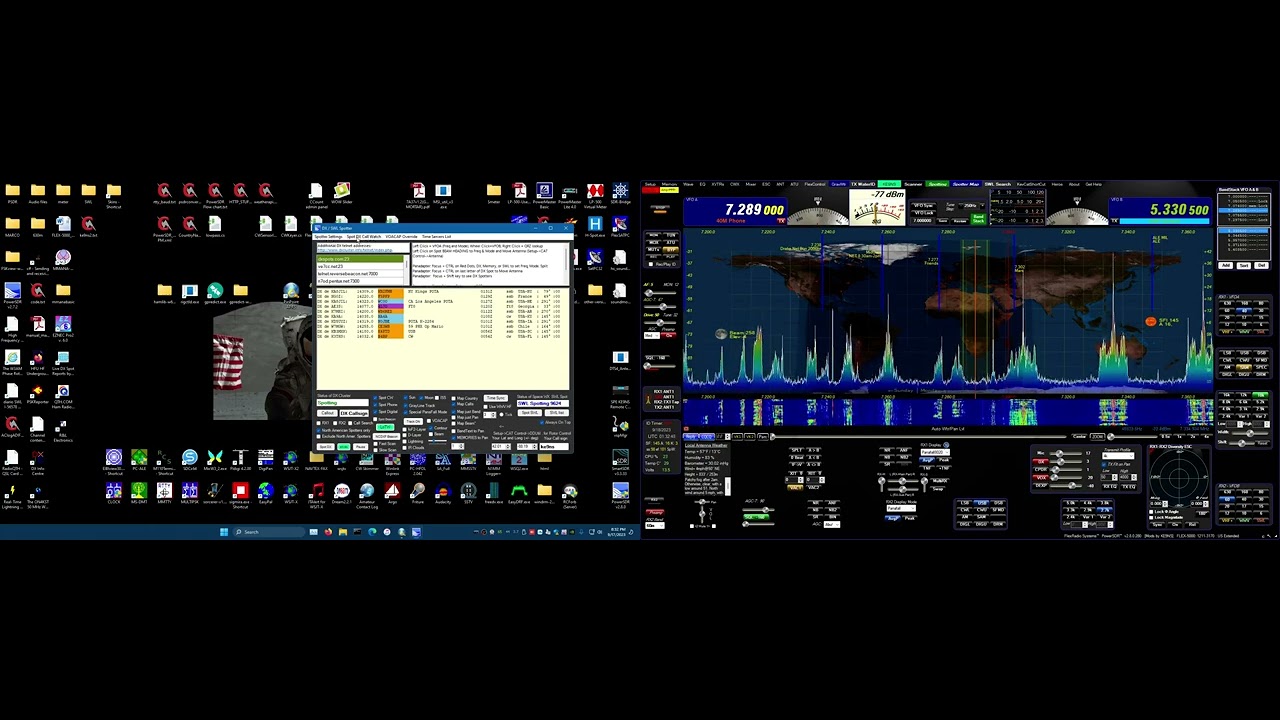Click the Band Stack button
Screen dimensions: 1280x720
pyautogui.click(x=978, y=219)
